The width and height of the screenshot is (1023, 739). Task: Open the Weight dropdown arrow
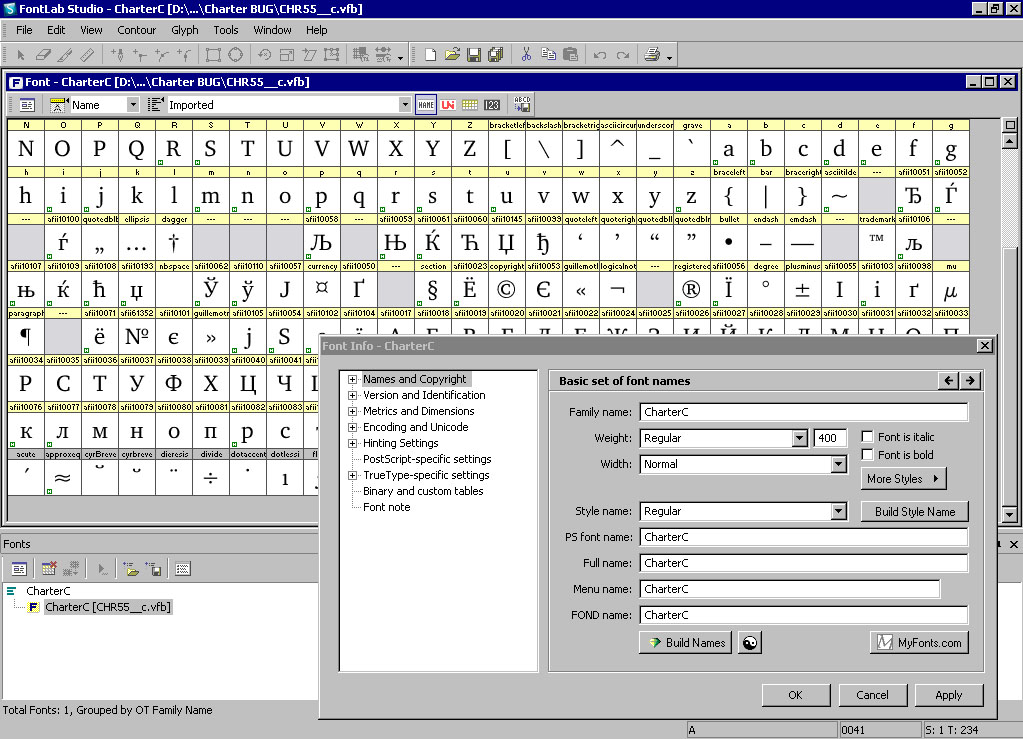tap(799, 438)
